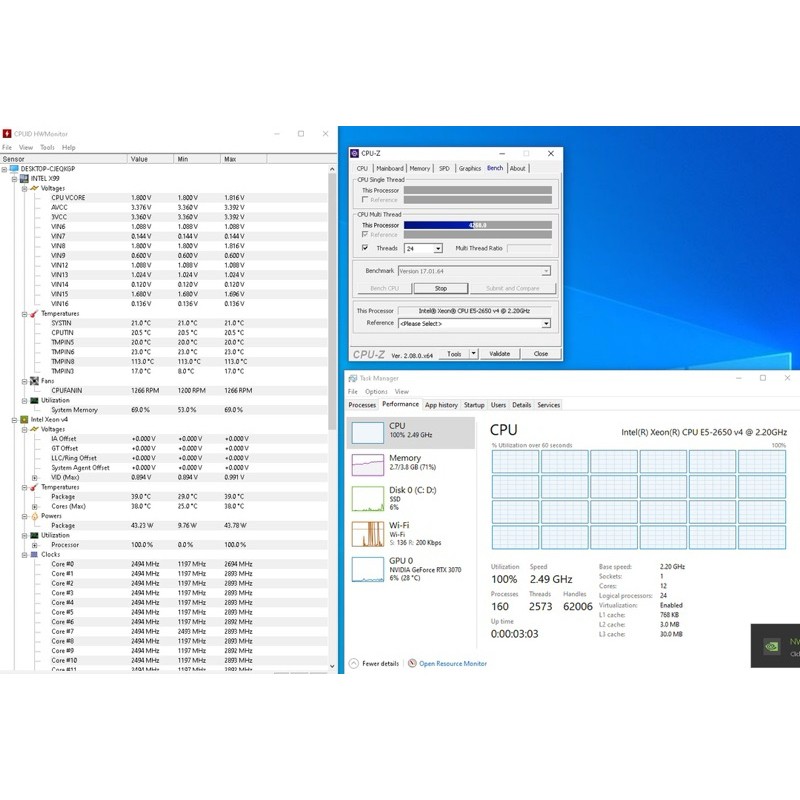Open the Tools menu in HWMonitor
800x800 pixels.
pyautogui.click(x=47, y=148)
